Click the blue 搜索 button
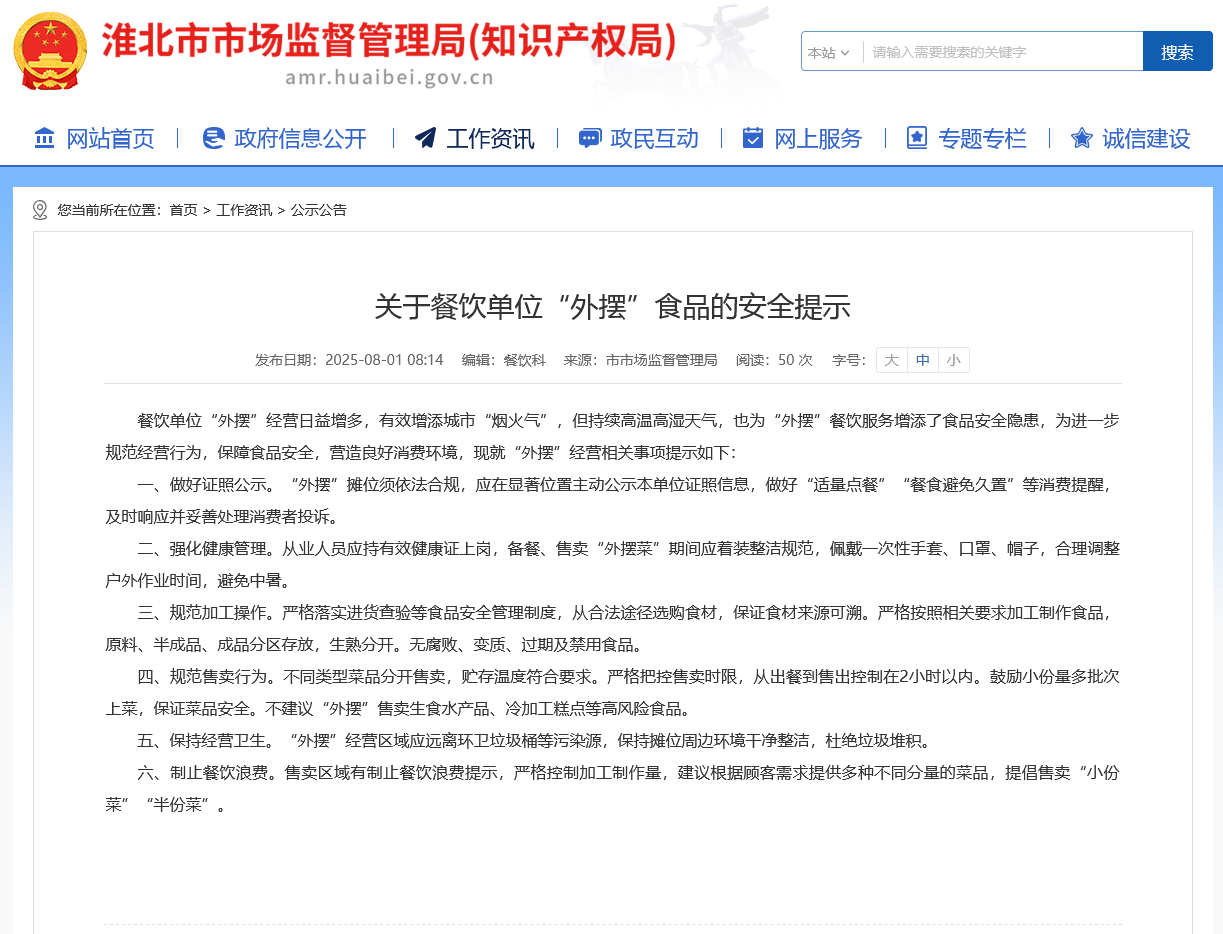Screen dimensions: 1223x934 point(1177,52)
